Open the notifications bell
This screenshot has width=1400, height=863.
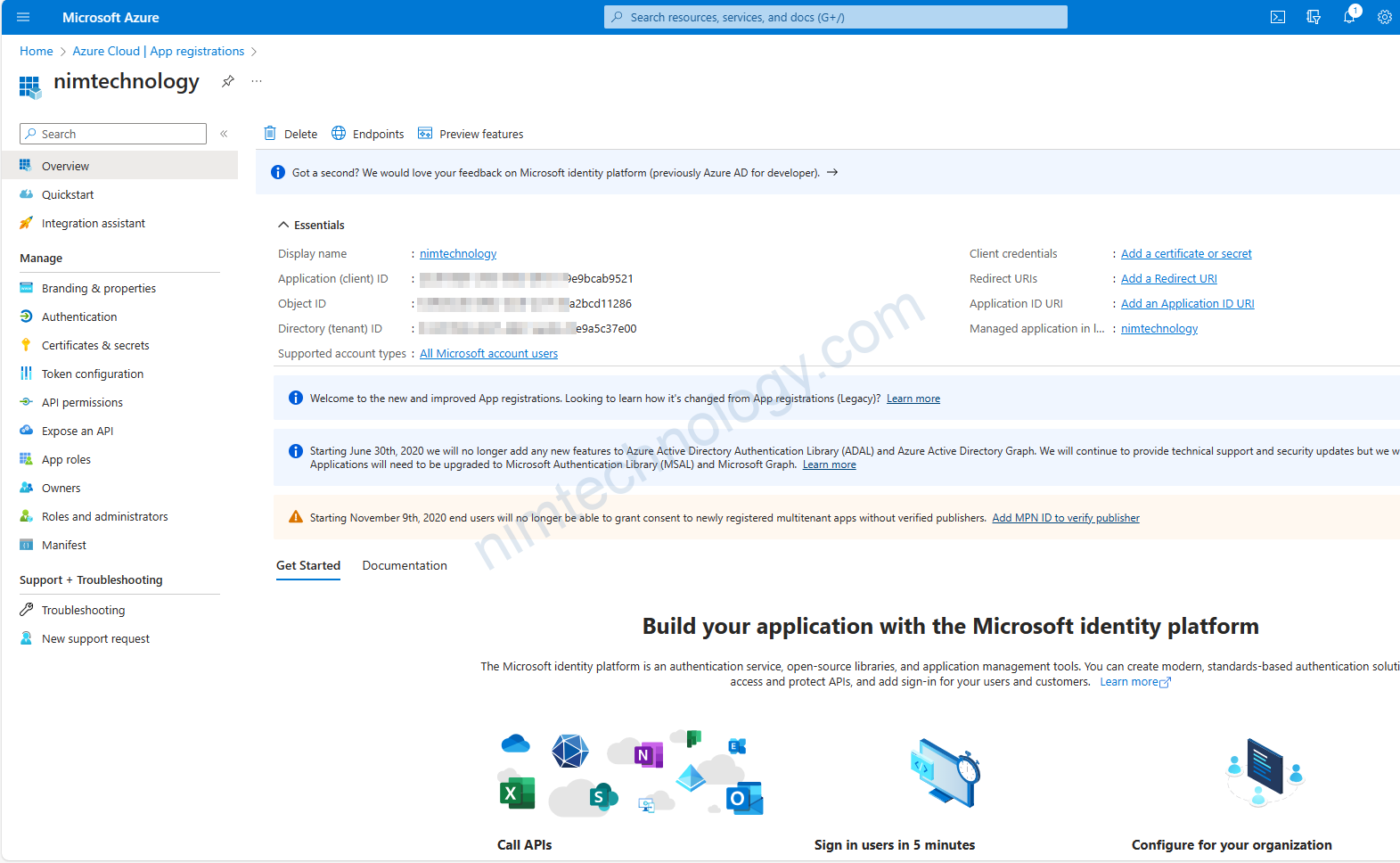click(x=1348, y=17)
